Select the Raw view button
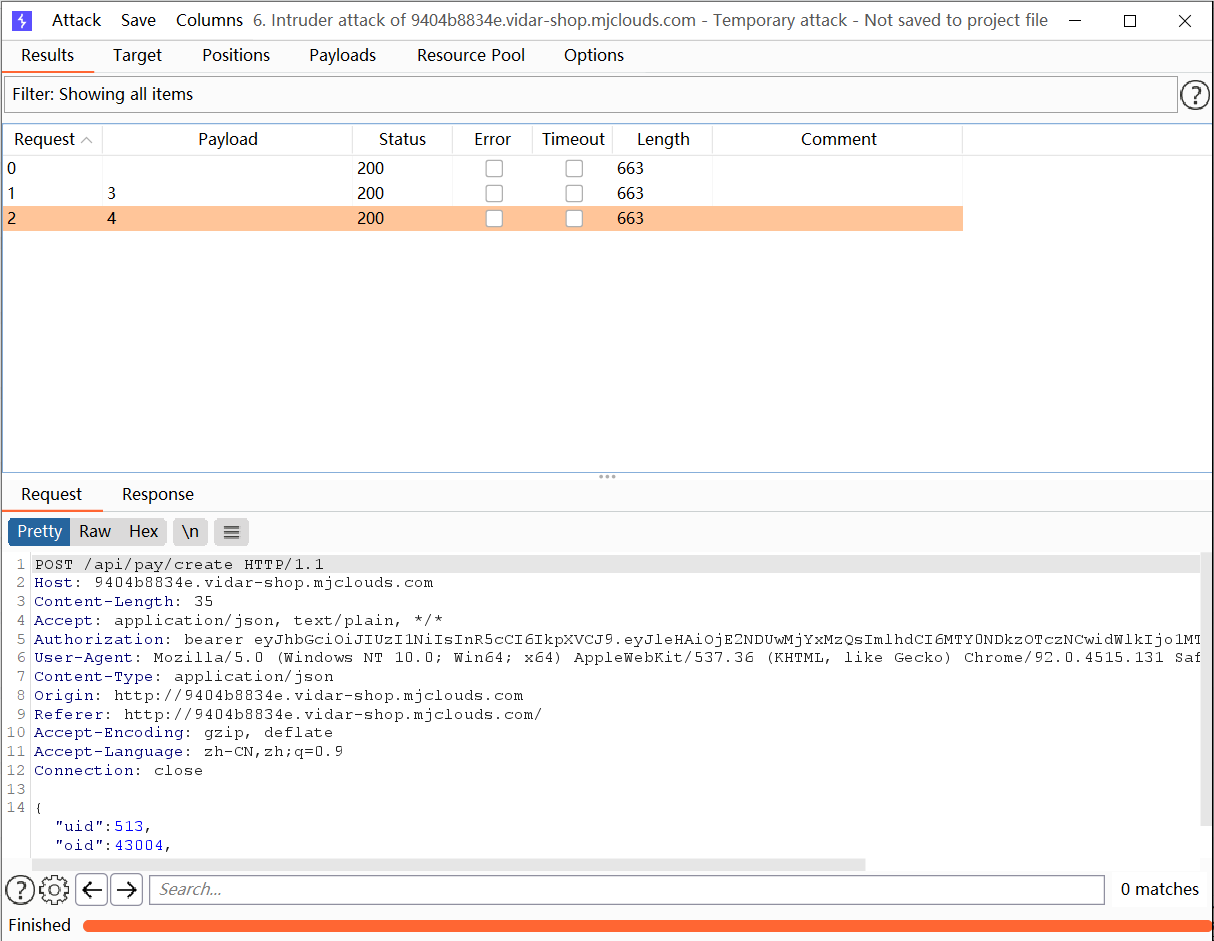Screen dimensions: 1214x941 coord(95,532)
